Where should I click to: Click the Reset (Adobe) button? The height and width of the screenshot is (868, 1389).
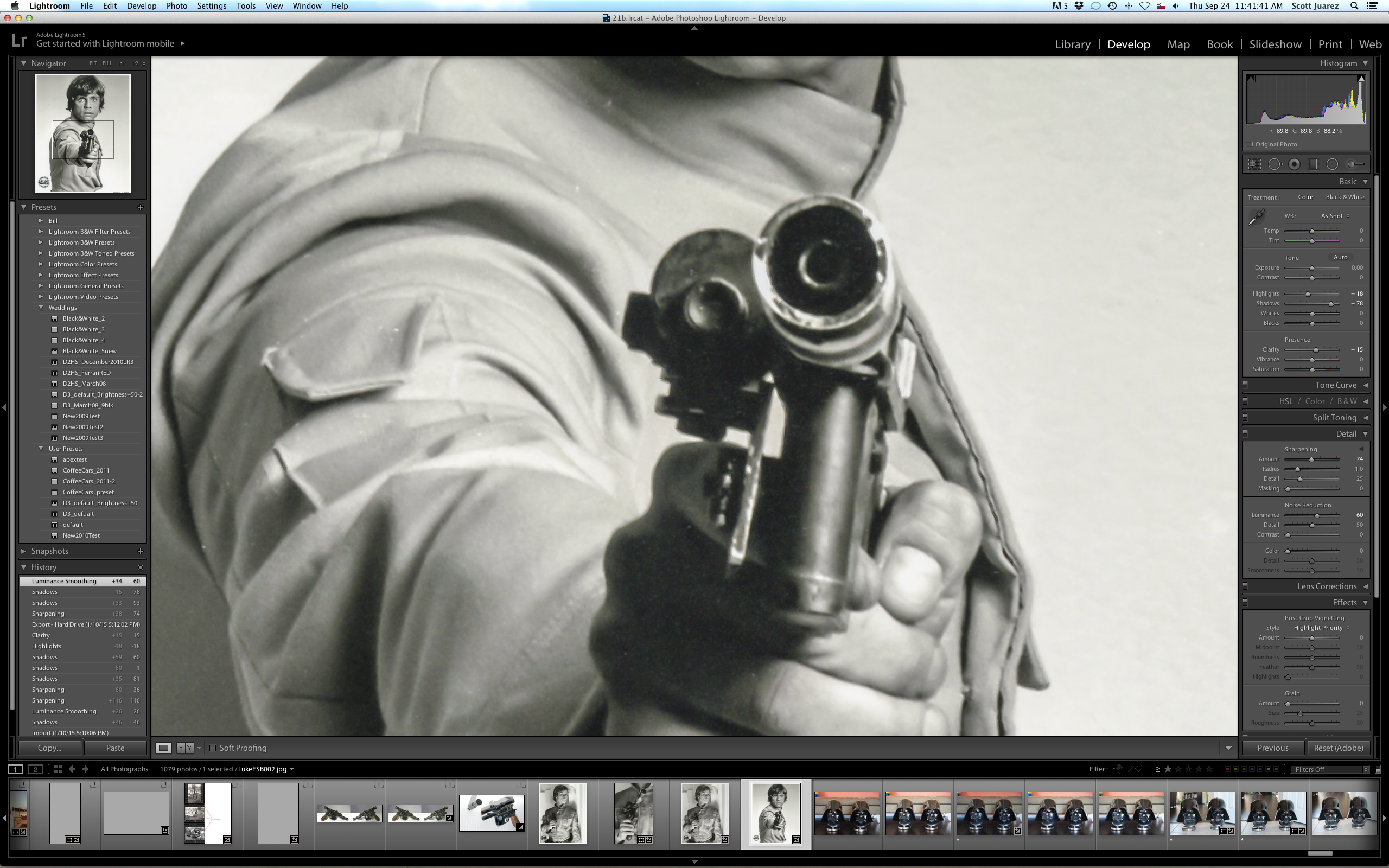point(1338,748)
